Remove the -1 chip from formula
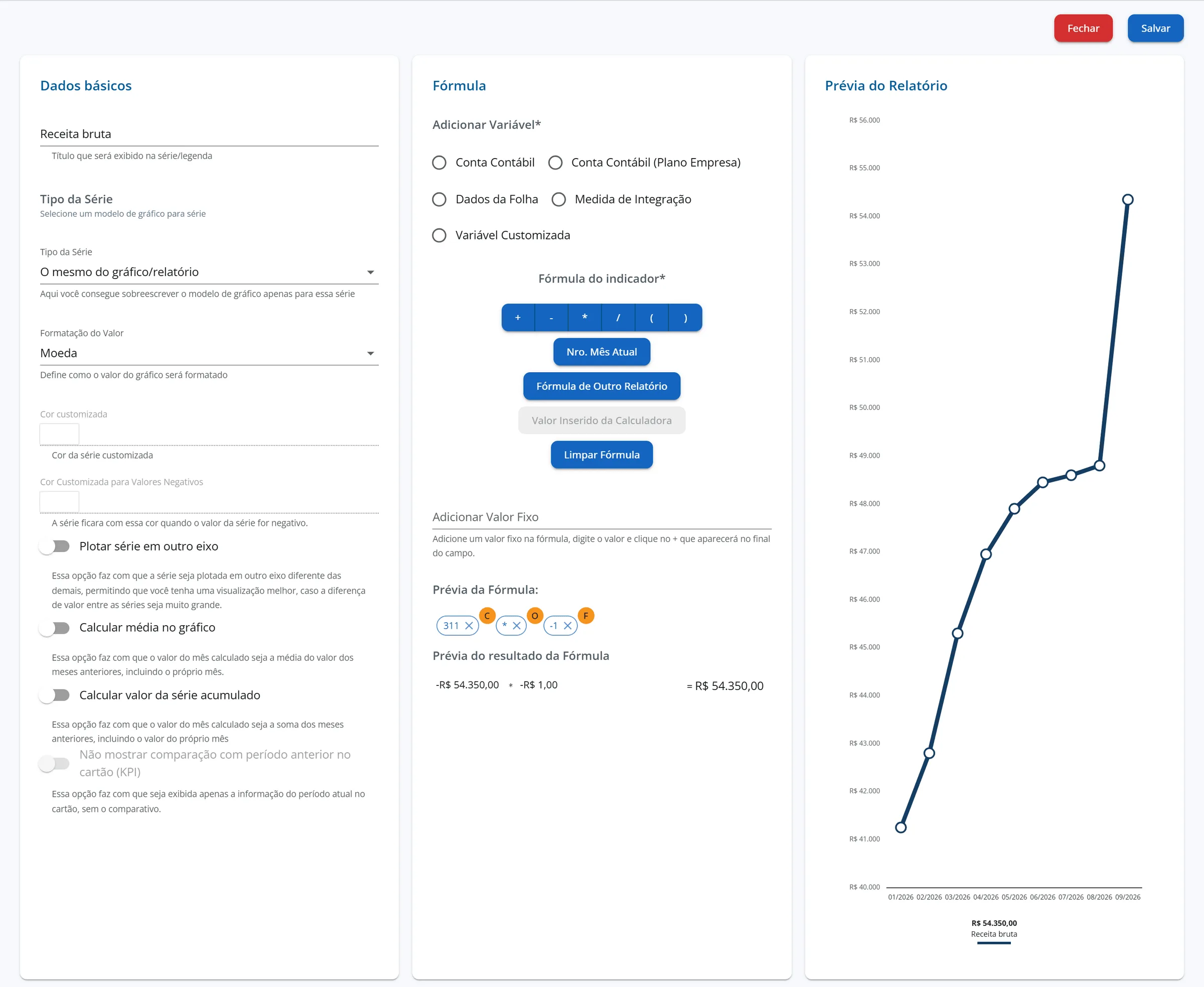Image resolution: width=1204 pixels, height=987 pixels. (567, 625)
